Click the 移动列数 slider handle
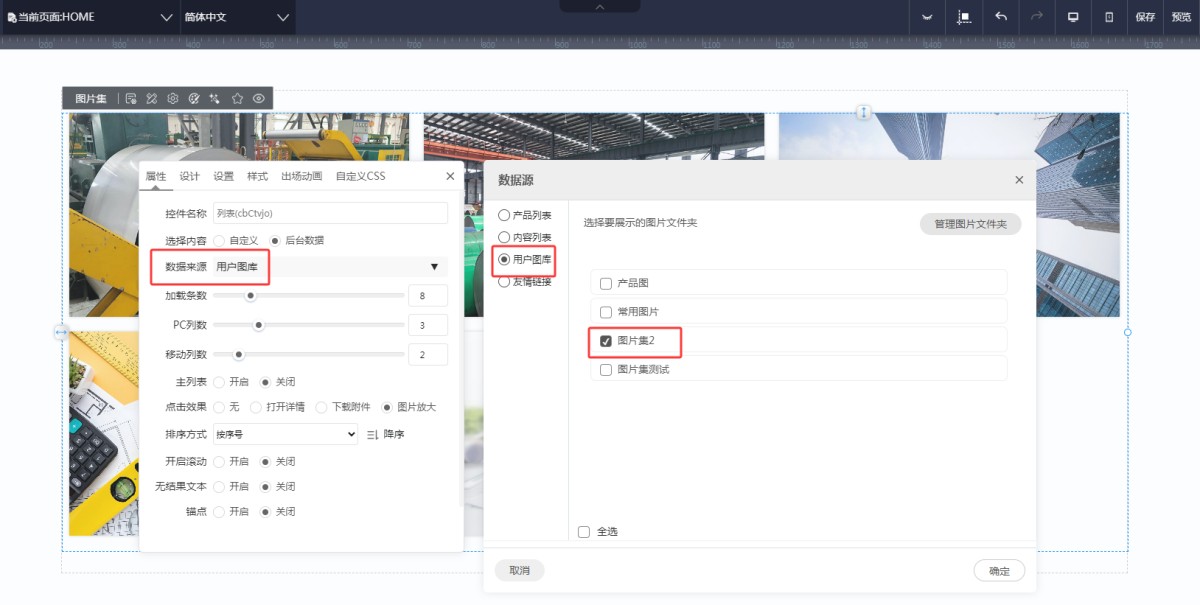Image resolution: width=1200 pixels, height=605 pixels. click(x=238, y=354)
